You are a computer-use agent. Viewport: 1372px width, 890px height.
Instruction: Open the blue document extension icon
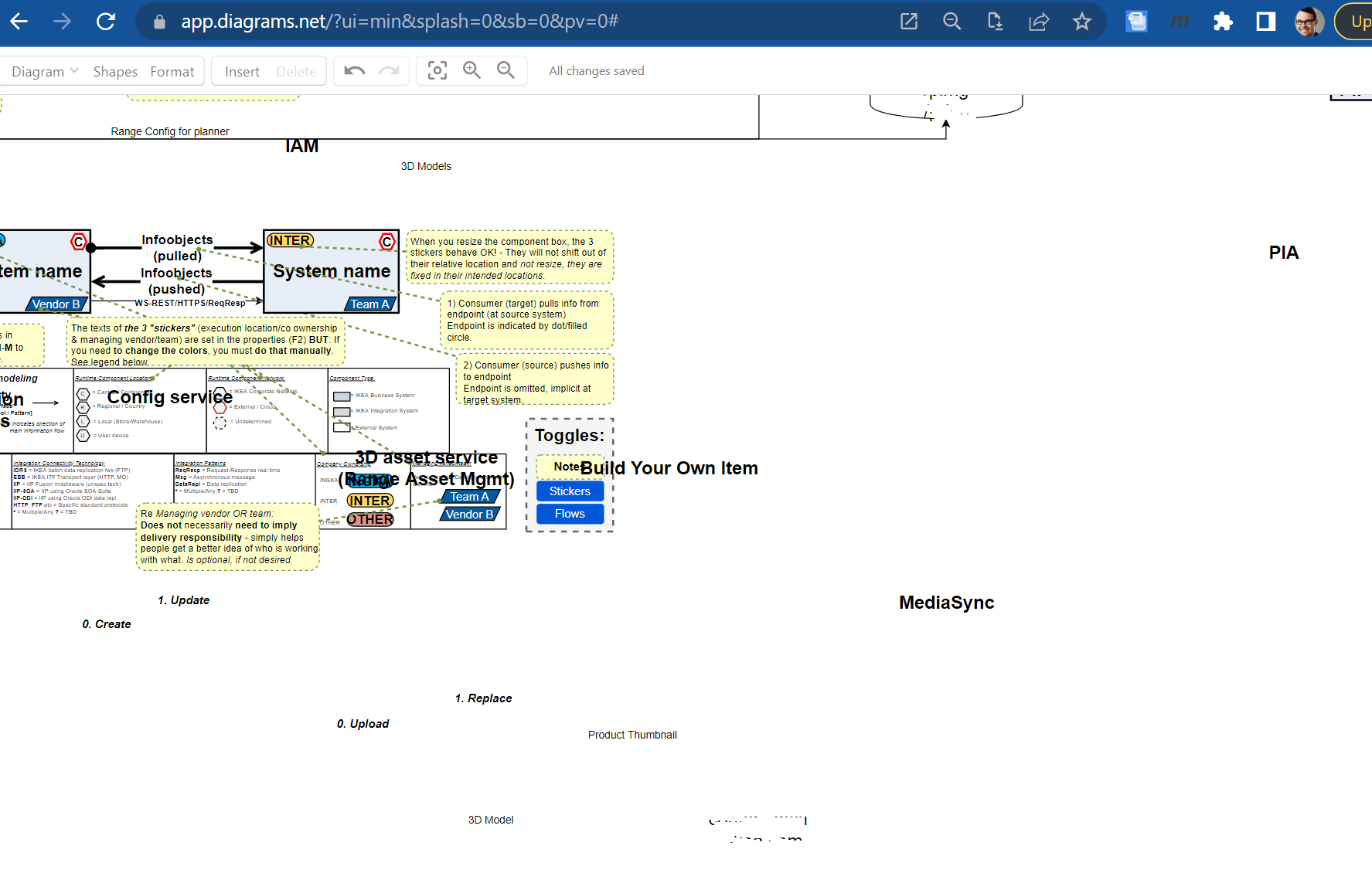1136,22
